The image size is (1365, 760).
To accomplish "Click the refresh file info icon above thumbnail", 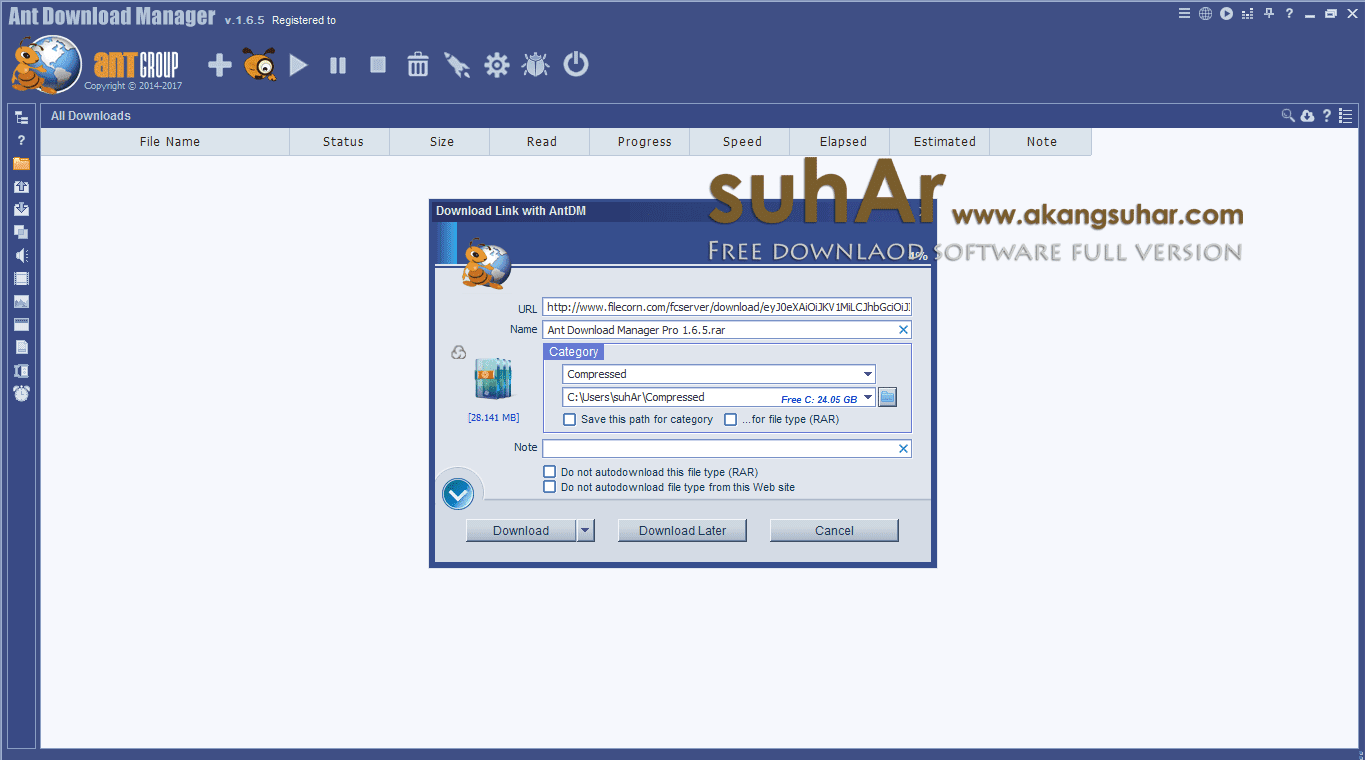I will (459, 352).
